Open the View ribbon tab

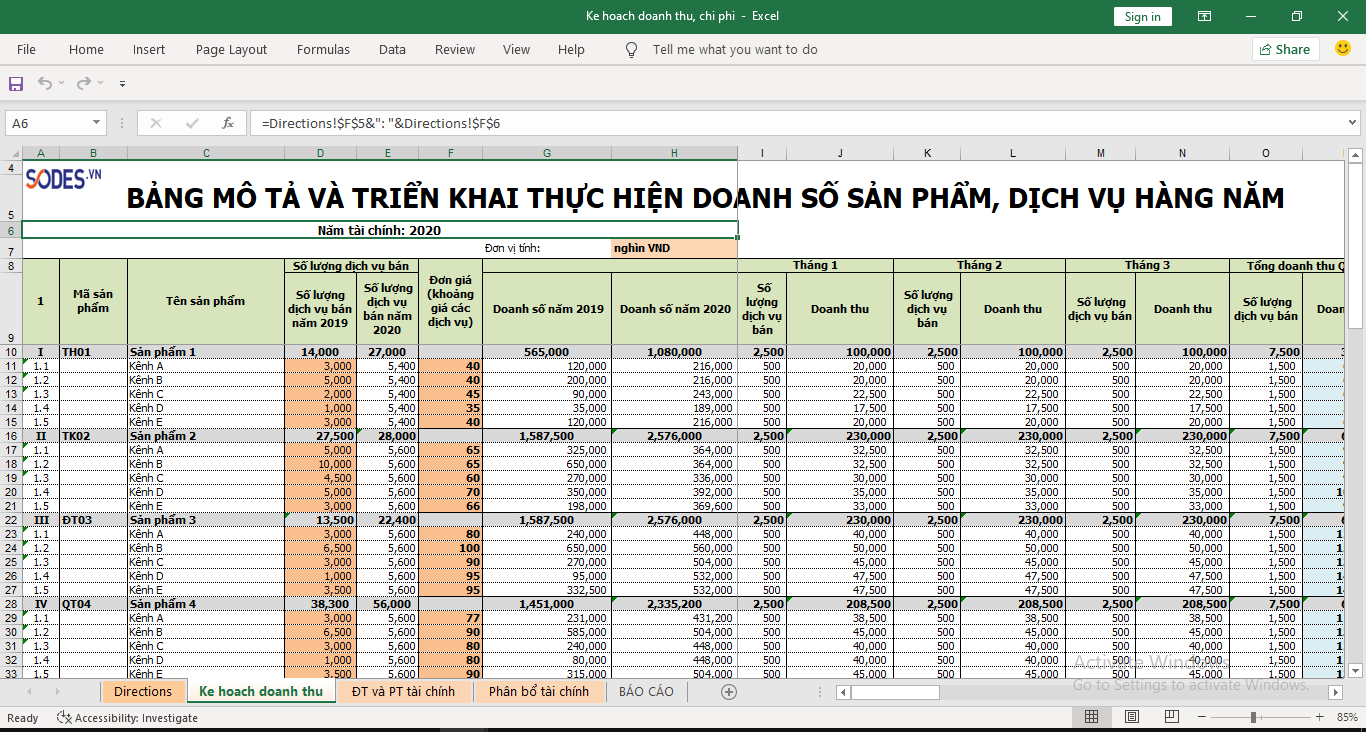(x=516, y=49)
